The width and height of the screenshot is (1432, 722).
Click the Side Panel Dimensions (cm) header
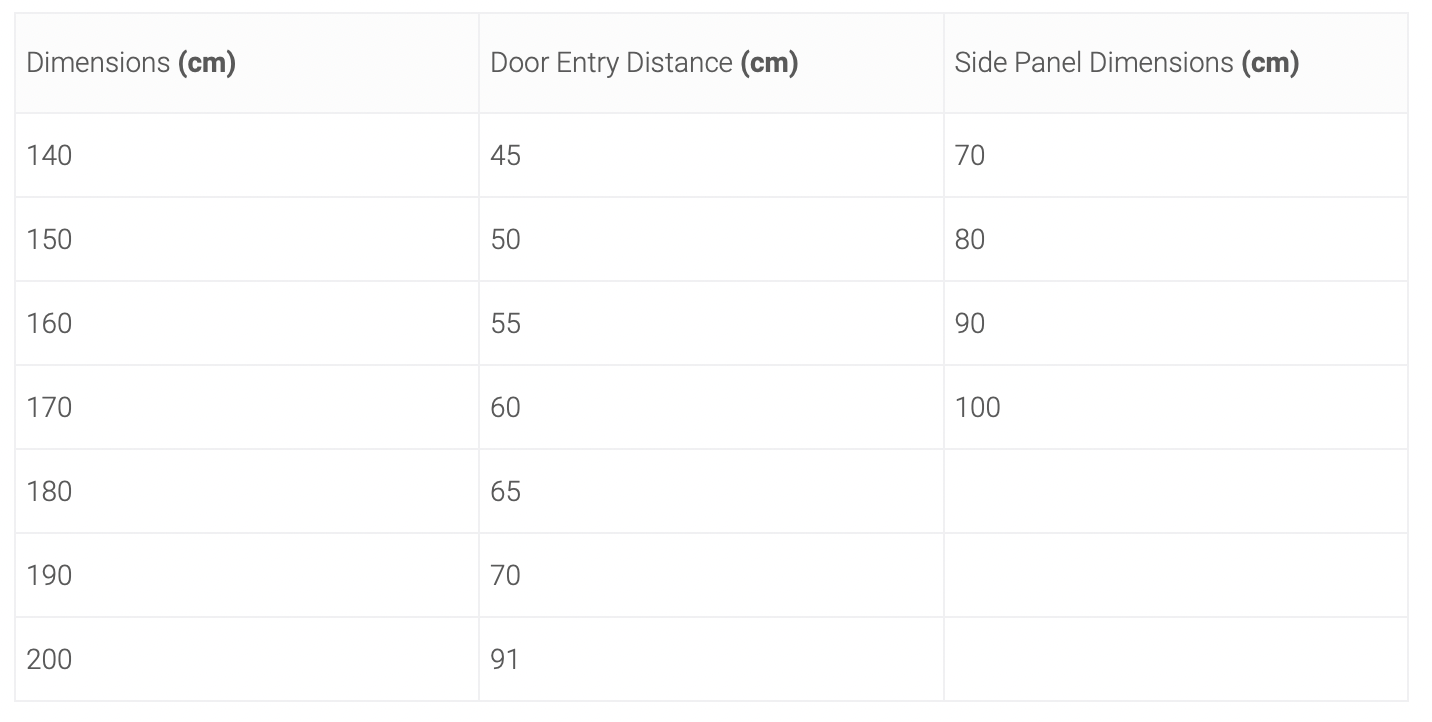pos(1176,63)
